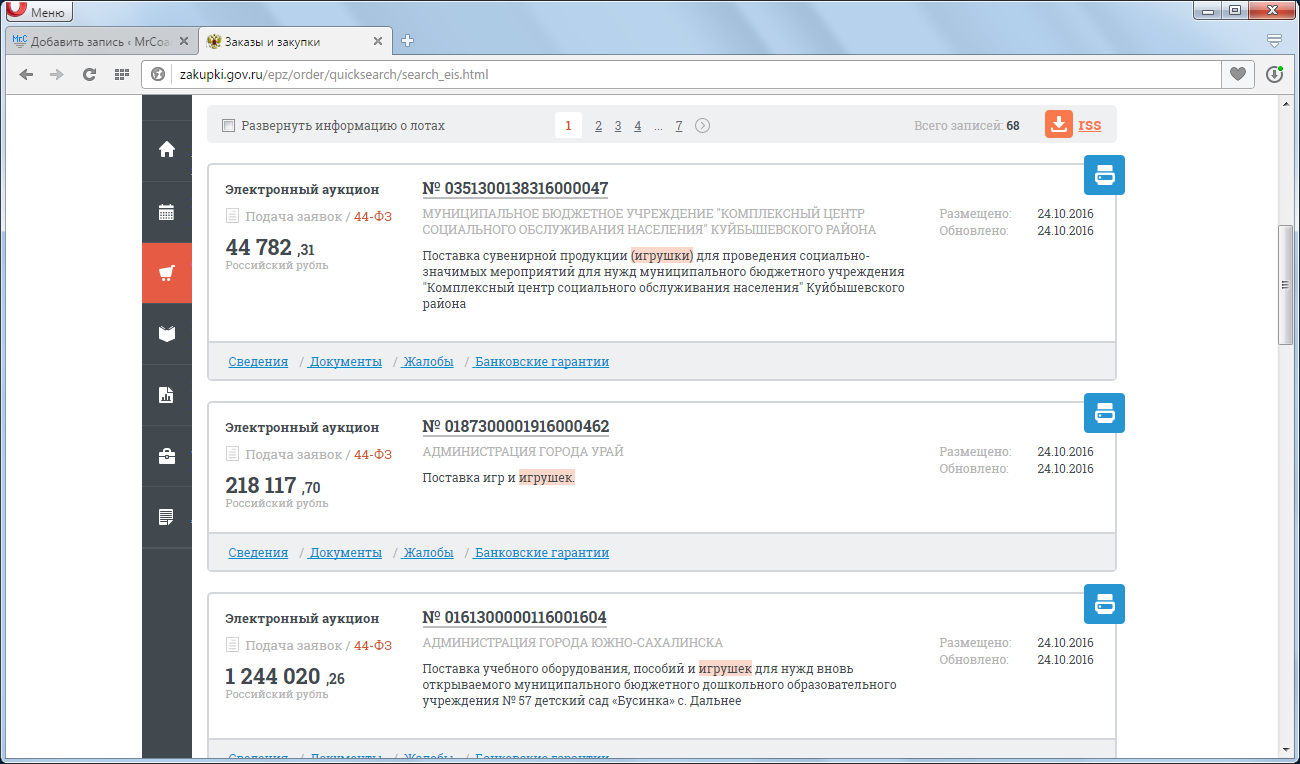Open the chart report sidebar icon
The image size is (1300, 764).
(167, 395)
